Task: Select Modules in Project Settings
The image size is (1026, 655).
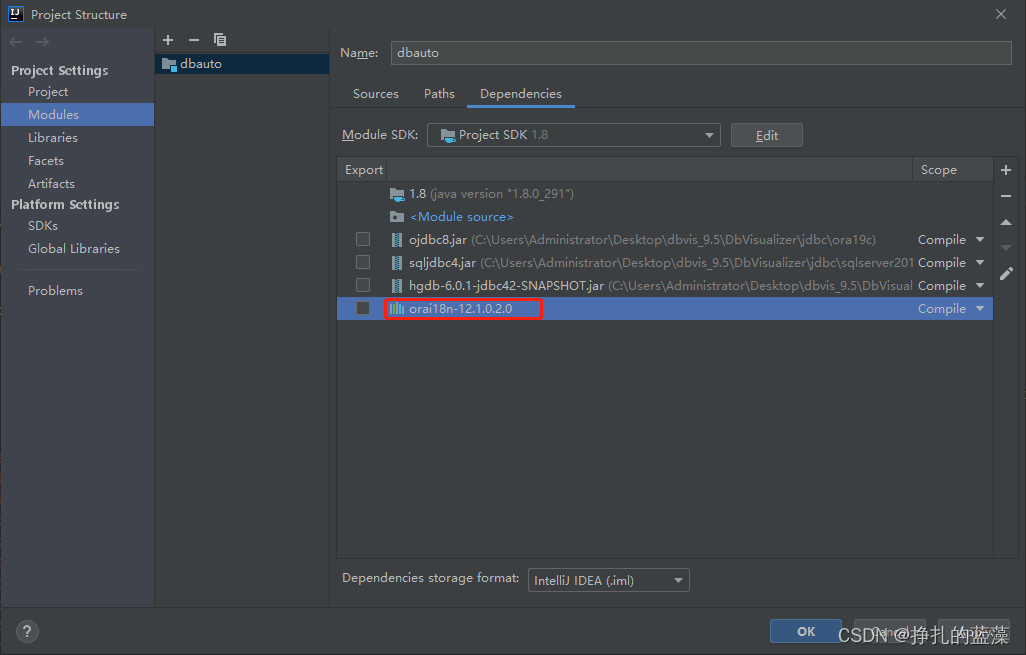Action: tap(77, 115)
